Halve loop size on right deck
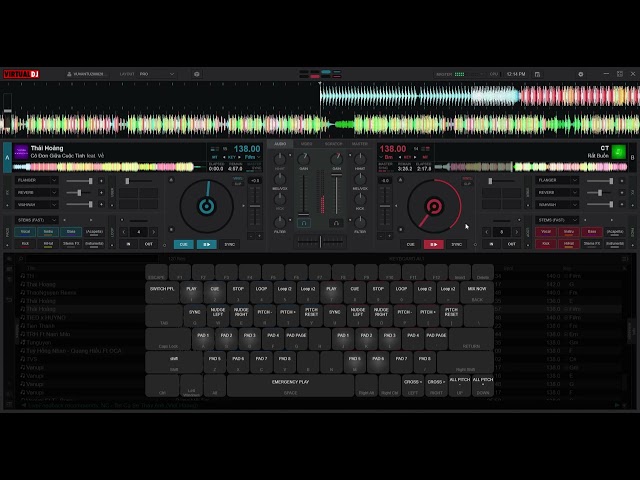 click(487, 232)
